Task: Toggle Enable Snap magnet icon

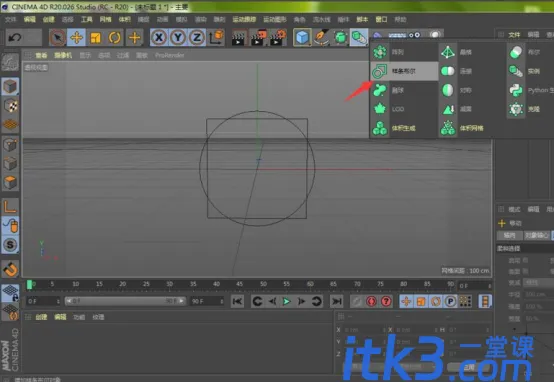Action: (10, 269)
